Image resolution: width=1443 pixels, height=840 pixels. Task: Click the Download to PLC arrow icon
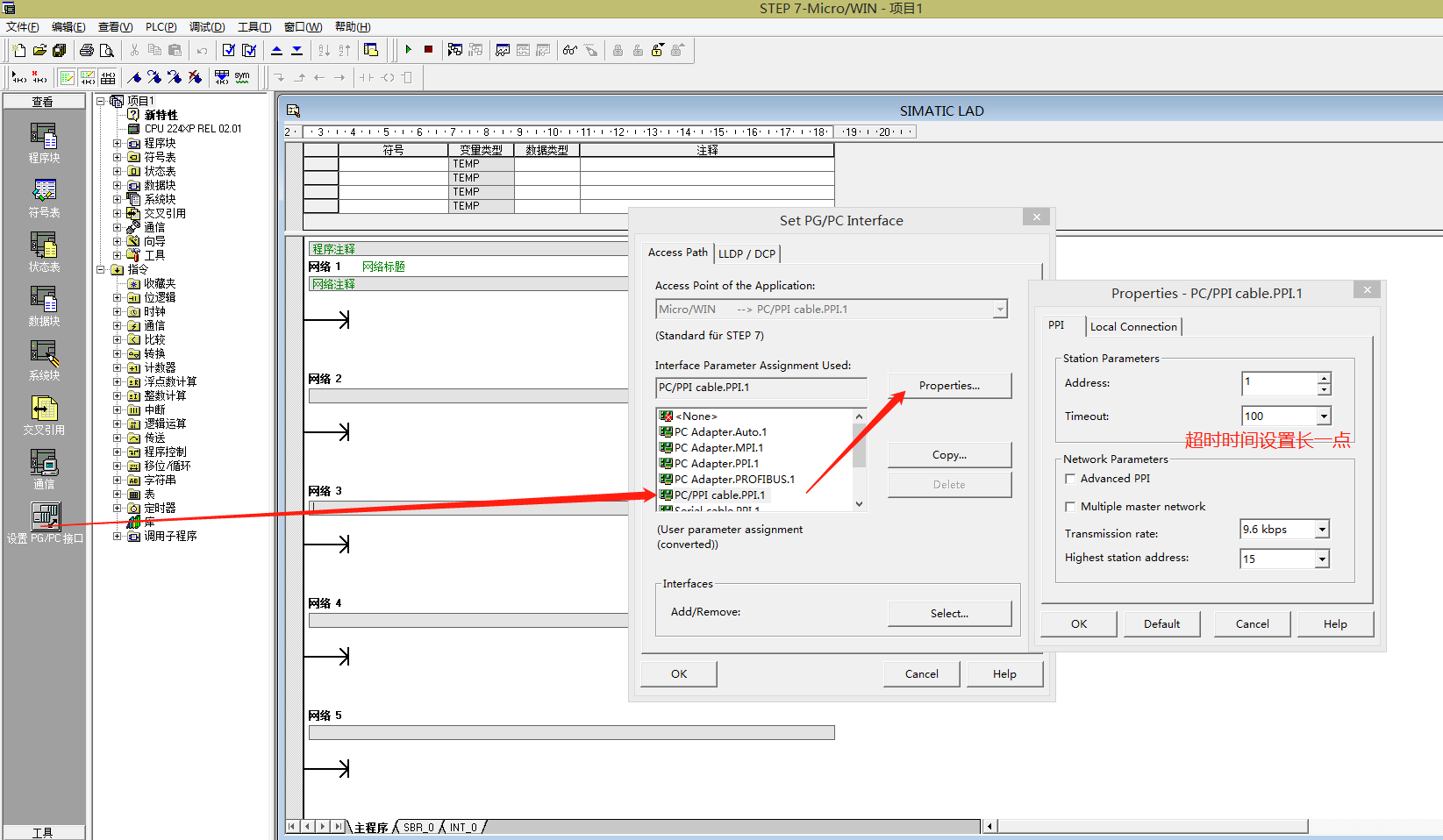point(296,50)
